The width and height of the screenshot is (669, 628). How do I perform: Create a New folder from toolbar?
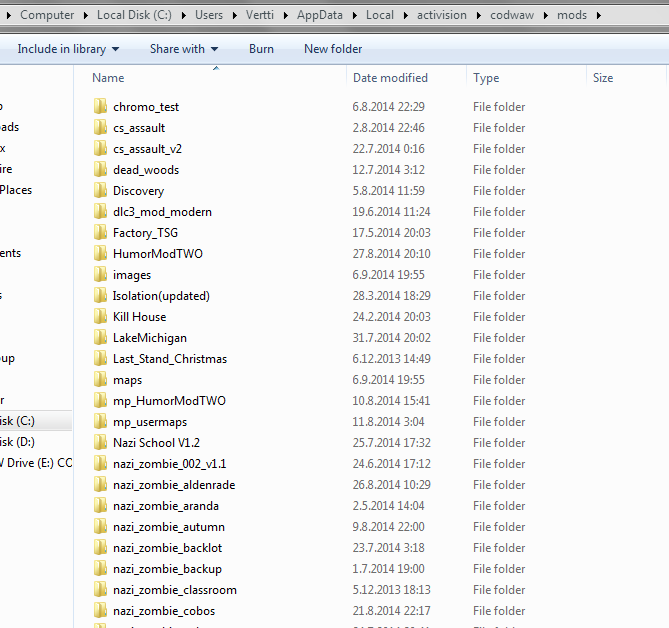[333, 49]
